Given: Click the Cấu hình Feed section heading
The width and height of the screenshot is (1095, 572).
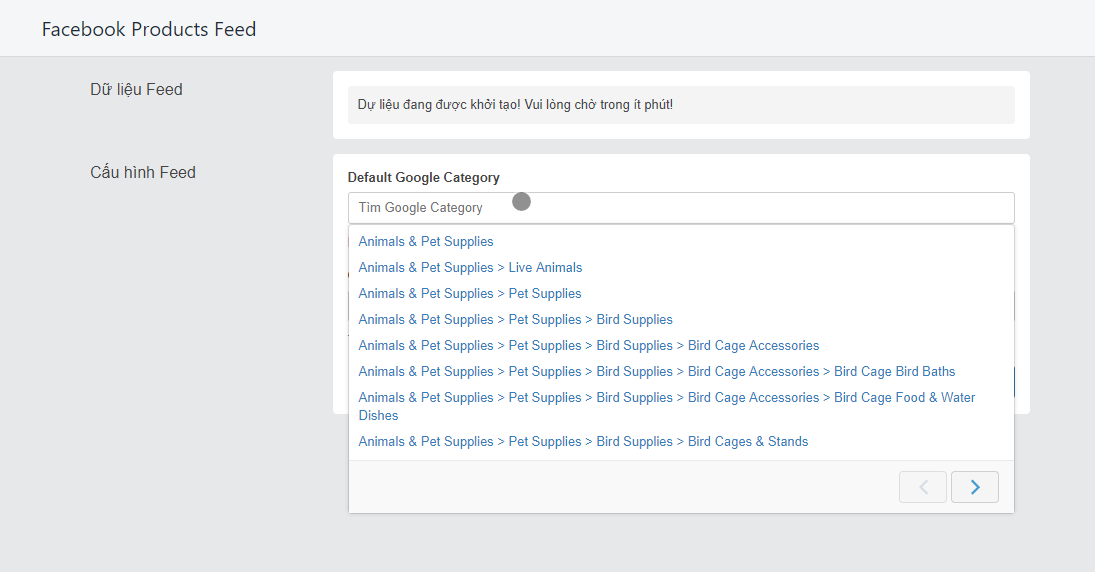Looking at the screenshot, I should point(142,173).
